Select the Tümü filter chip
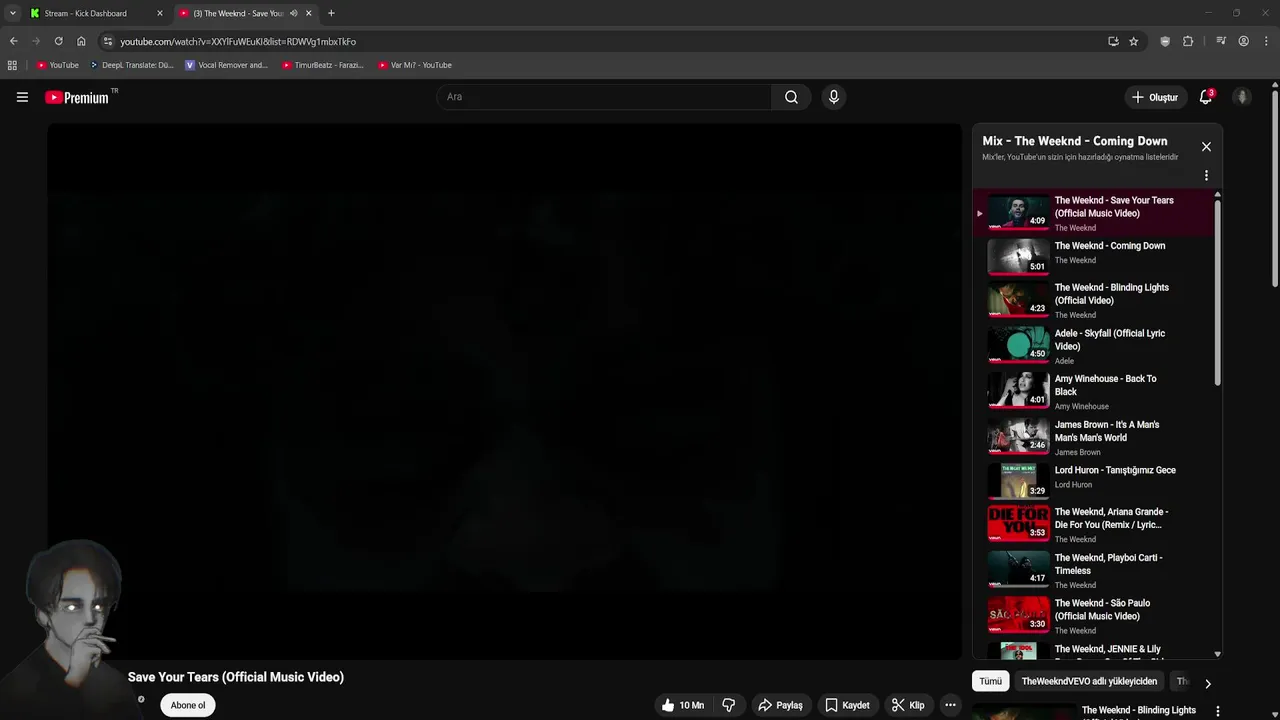The image size is (1280, 720). [990, 681]
